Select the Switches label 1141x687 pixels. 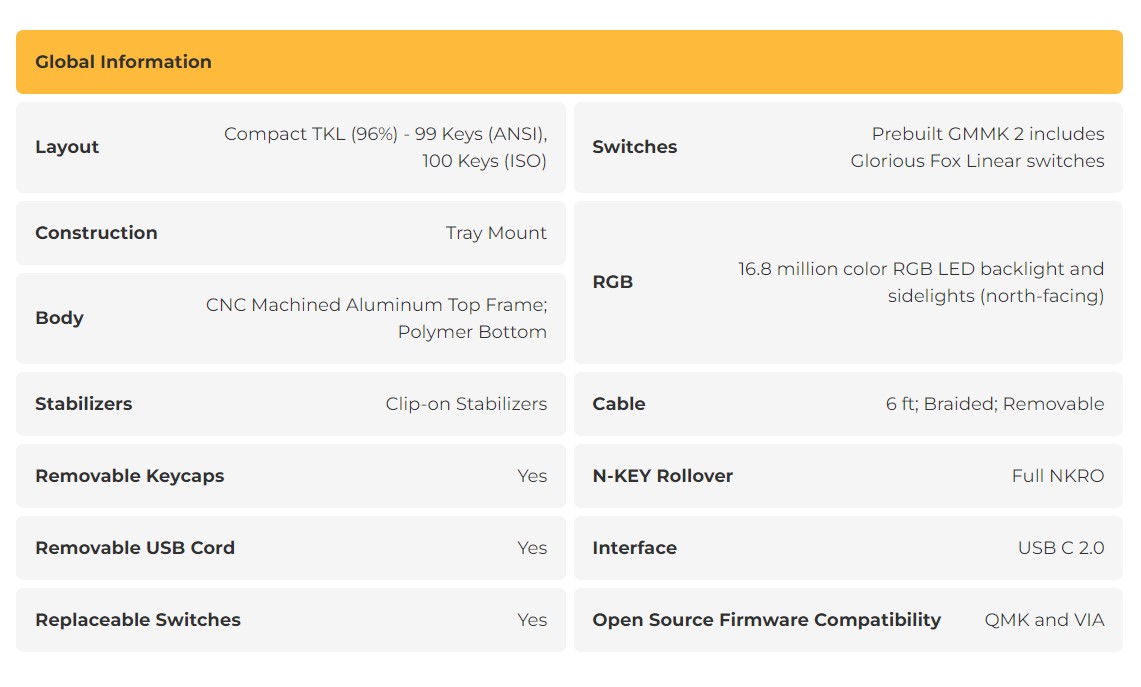[x=635, y=147]
